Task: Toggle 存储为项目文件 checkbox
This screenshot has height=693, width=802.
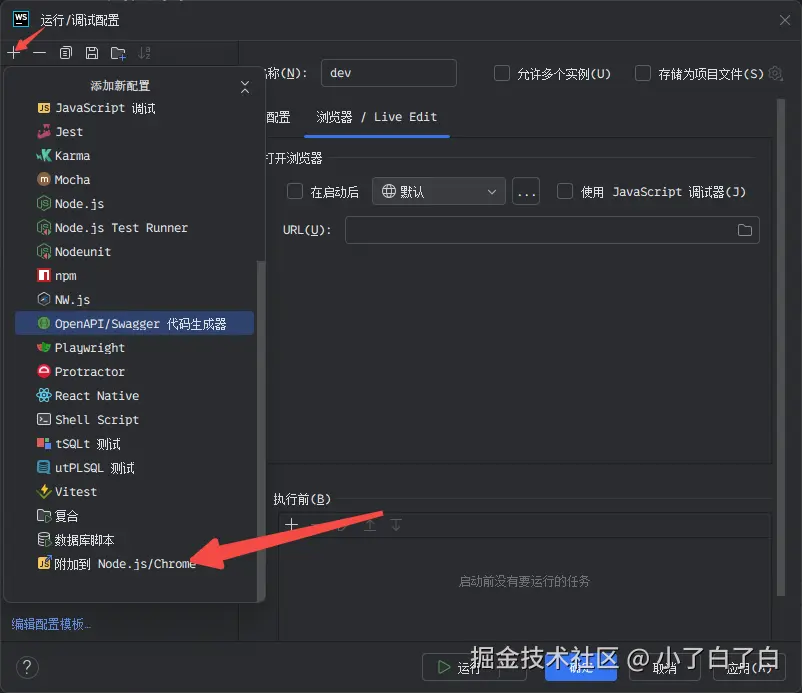Action: point(642,74)
